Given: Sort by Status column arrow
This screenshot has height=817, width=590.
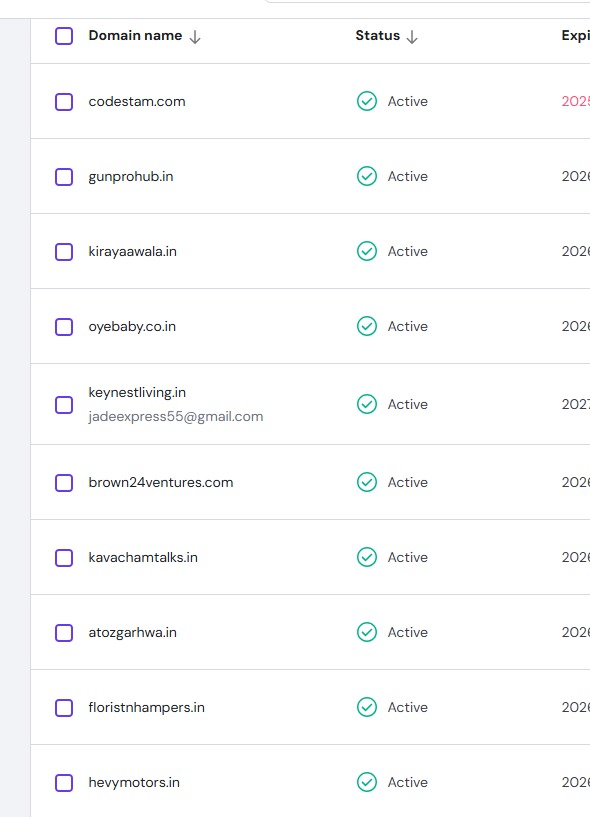Looking at the screenshot, I should [412, 37].
